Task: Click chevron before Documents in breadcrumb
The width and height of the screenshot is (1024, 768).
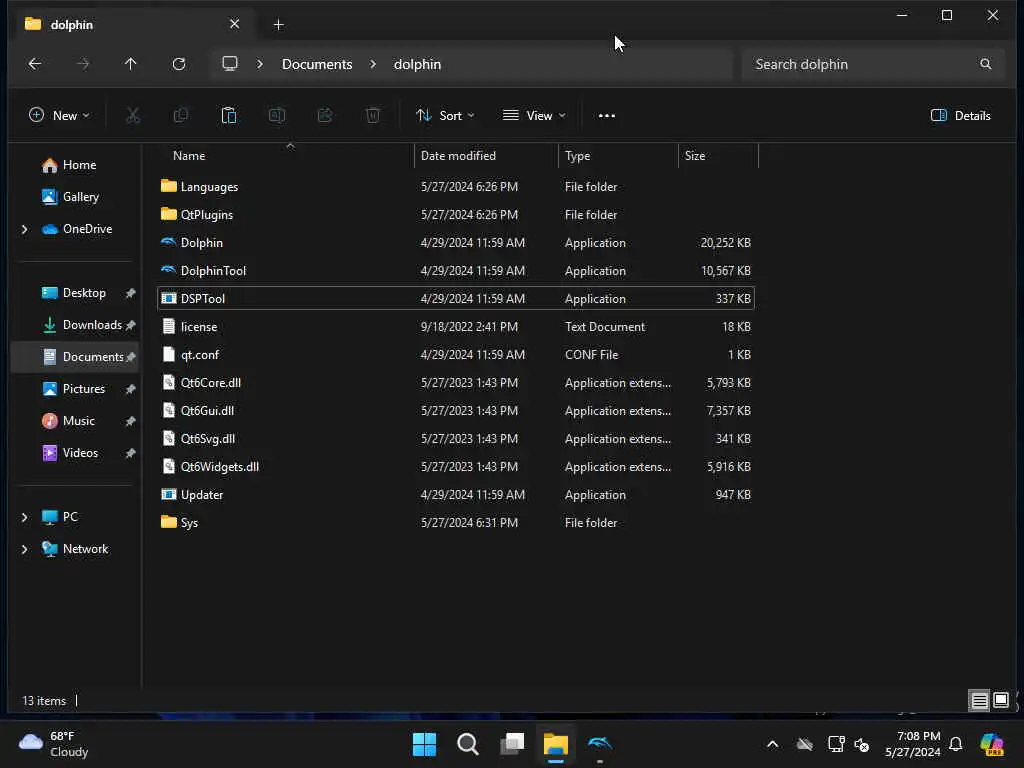Action: (x=260, y=64)
